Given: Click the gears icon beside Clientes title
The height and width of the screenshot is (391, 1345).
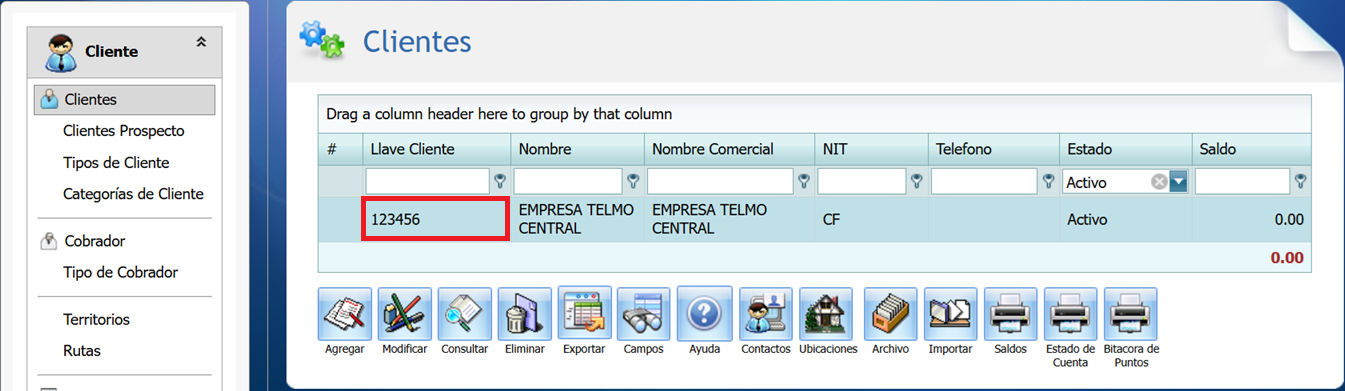Looking at the screenshot, I should 321,40.
